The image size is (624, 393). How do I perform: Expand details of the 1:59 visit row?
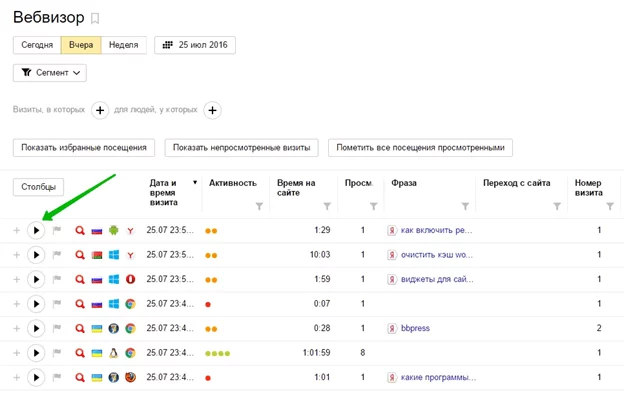click(16, 280)
